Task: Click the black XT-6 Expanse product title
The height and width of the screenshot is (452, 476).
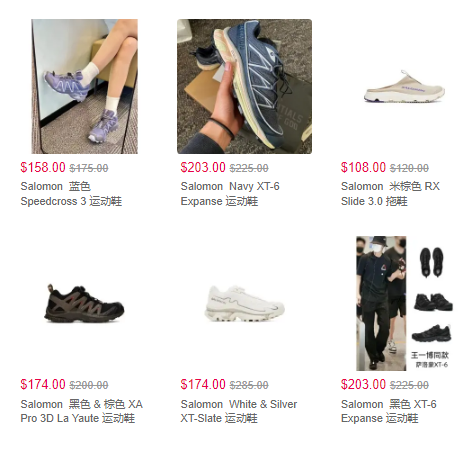Action: [x=389, y=411]
